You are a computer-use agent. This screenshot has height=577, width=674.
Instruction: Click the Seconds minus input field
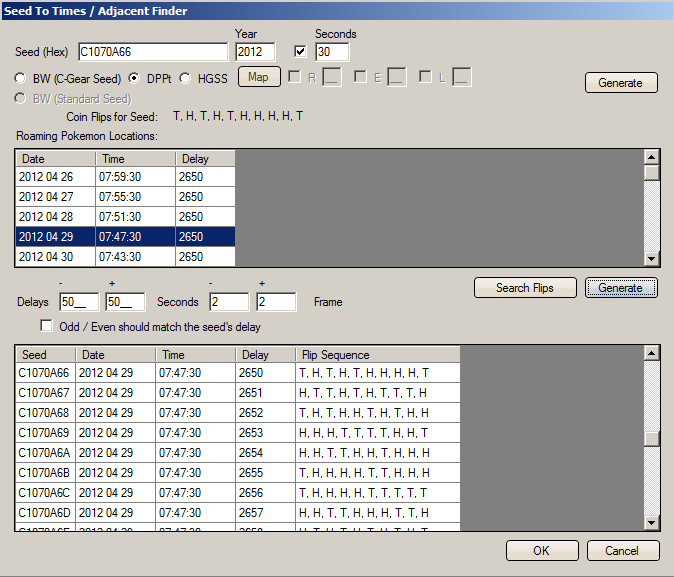coord(229,302)
